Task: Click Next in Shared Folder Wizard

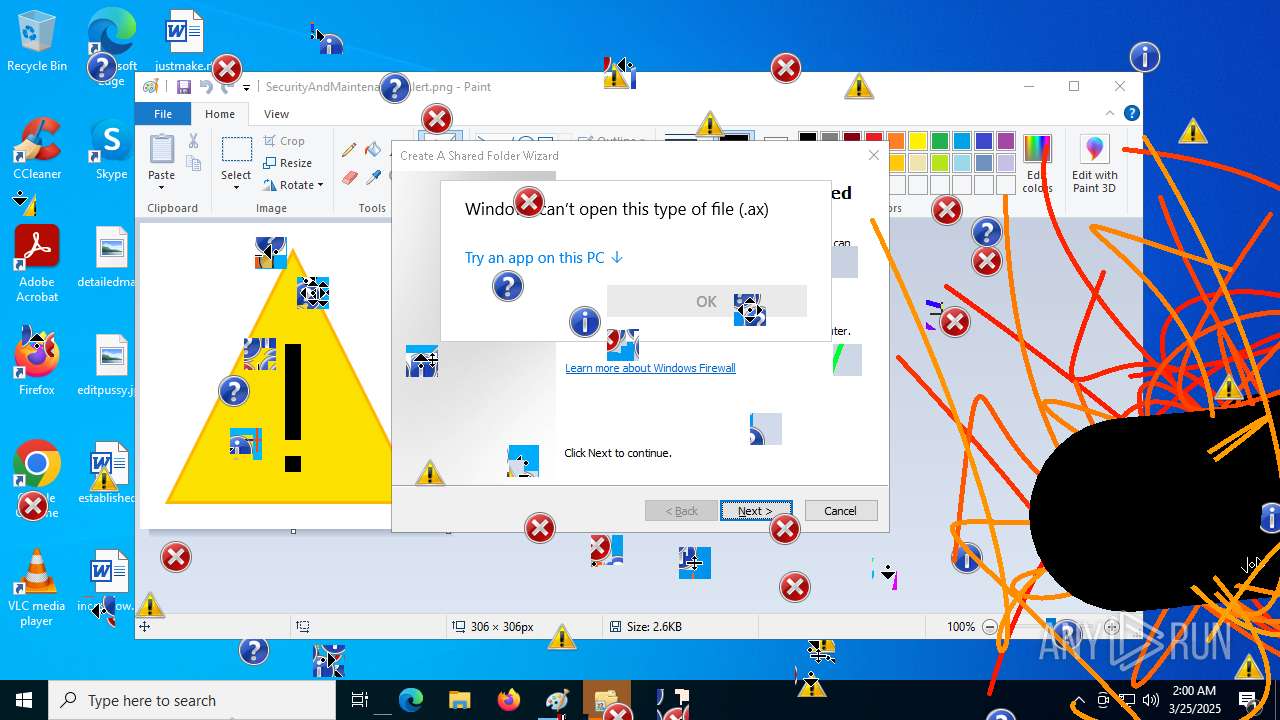Action: [x=756, y=511]
